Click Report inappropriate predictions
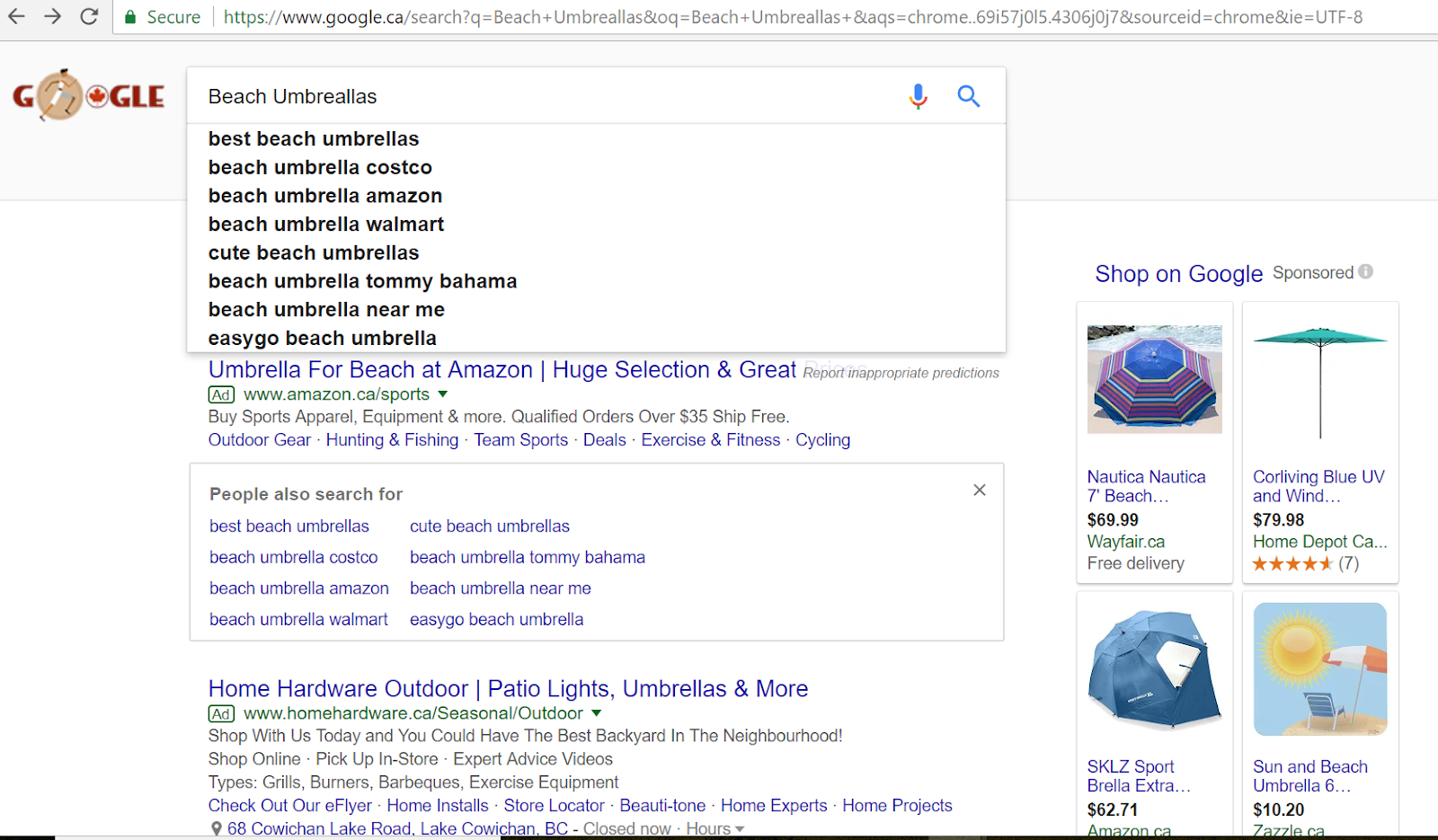The width and height of the screenshot is (1438, 840). [901, 373]
